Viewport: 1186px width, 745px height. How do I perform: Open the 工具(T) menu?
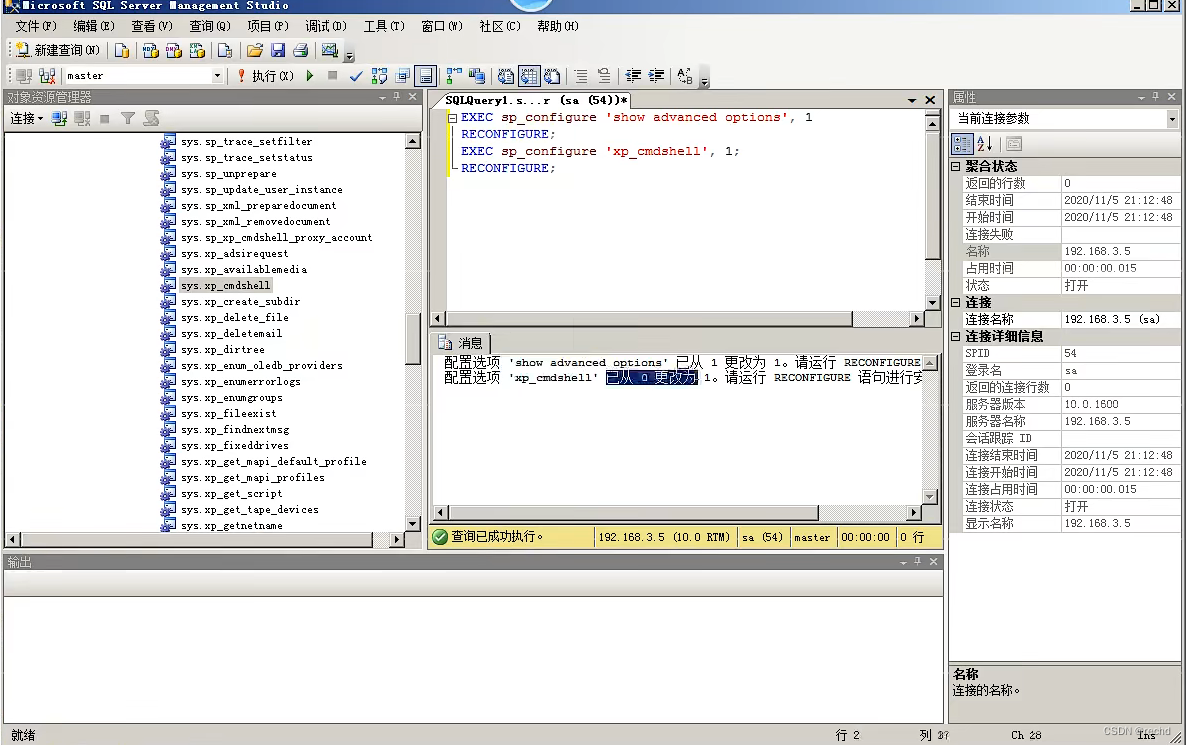click(383, 26)
